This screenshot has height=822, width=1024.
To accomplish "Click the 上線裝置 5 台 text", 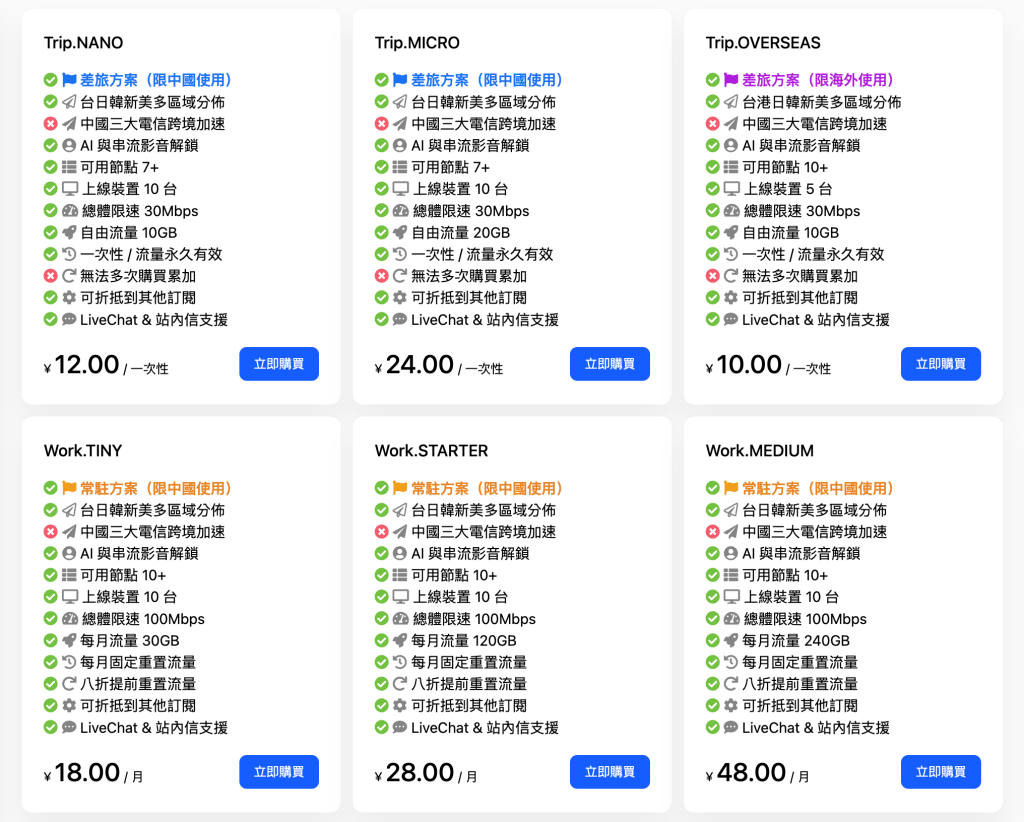I will (788, 189).
